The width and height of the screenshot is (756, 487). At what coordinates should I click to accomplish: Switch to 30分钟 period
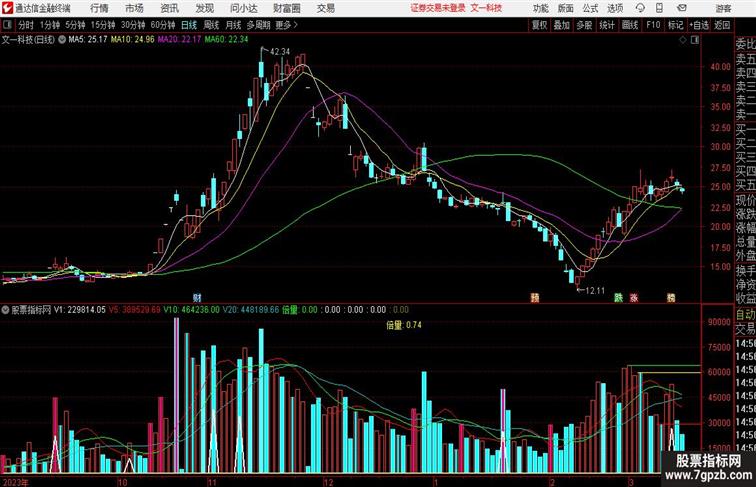tap(133, 25)
